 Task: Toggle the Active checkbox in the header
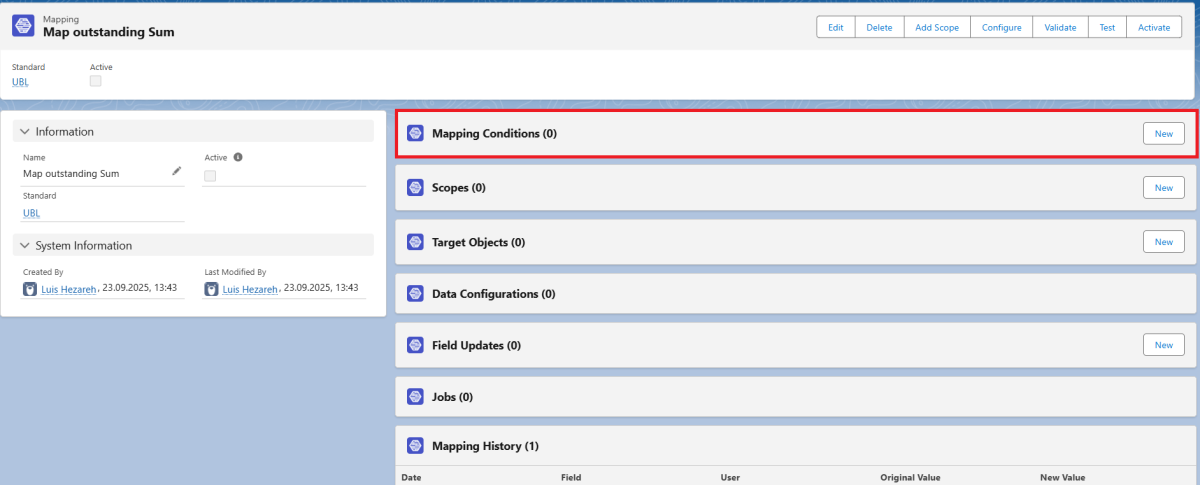[x=96, y=81]
